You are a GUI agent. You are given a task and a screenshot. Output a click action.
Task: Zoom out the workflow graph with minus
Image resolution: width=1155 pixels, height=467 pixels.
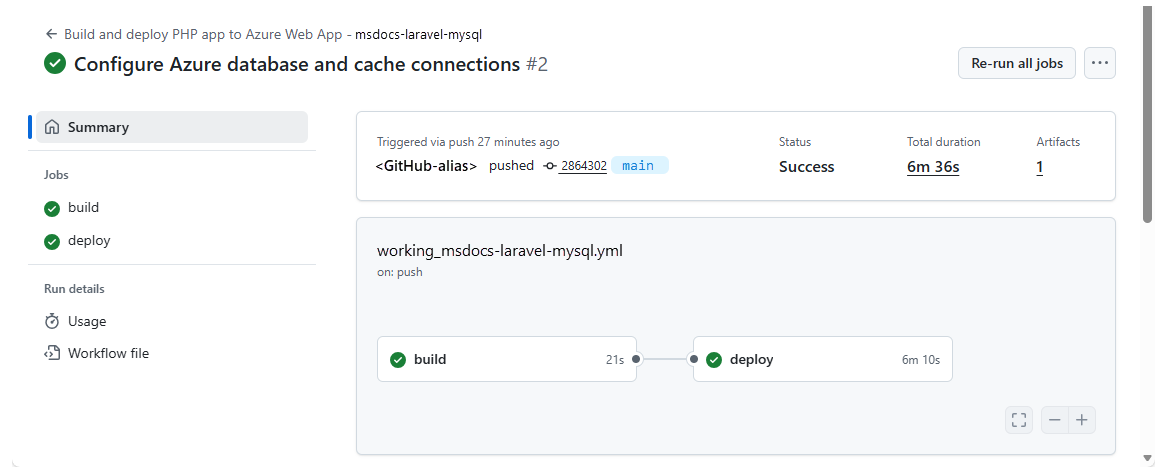tap(1055, 420)
